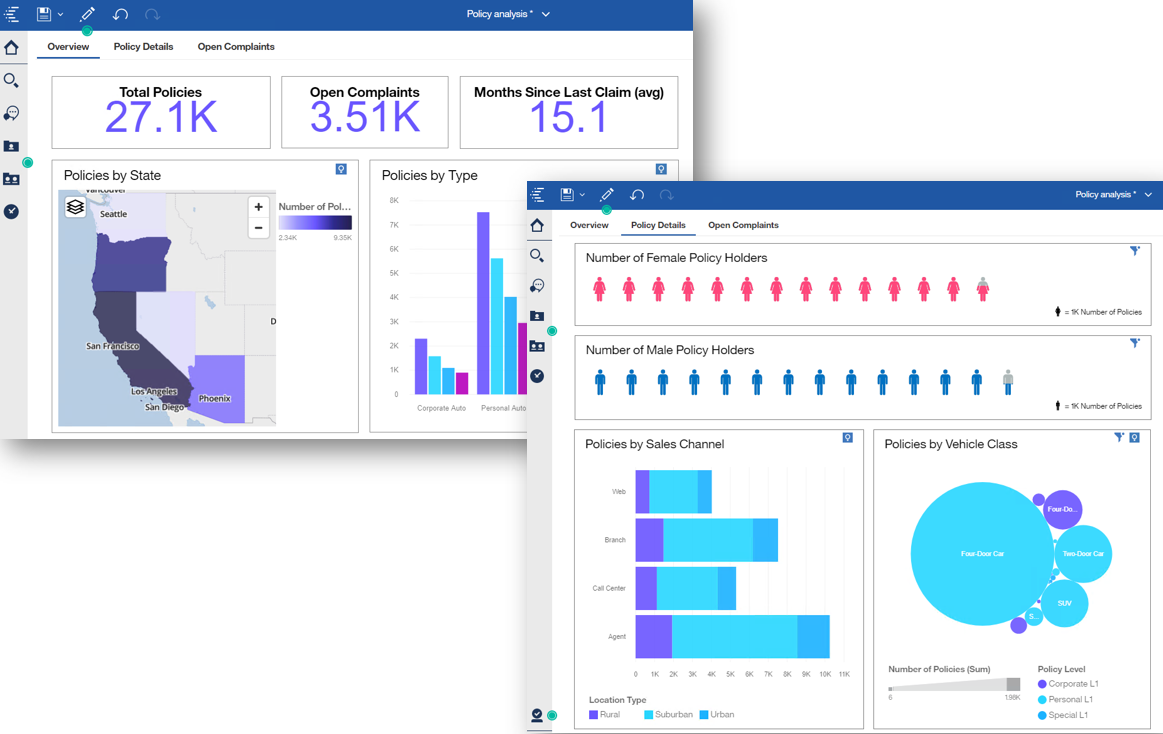Select the Web bar in Sales Channel chart
Screen dimensions: 1163x734
(673, 492)
